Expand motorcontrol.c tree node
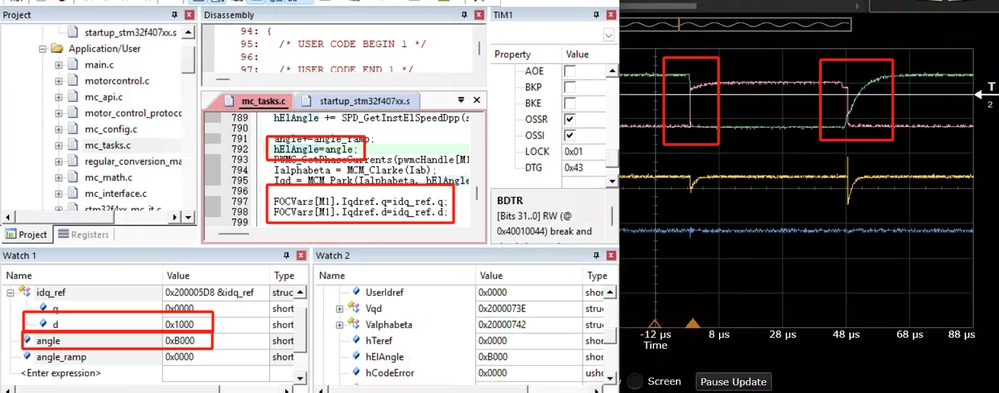999x393 pixels. (x=59, y=81)
